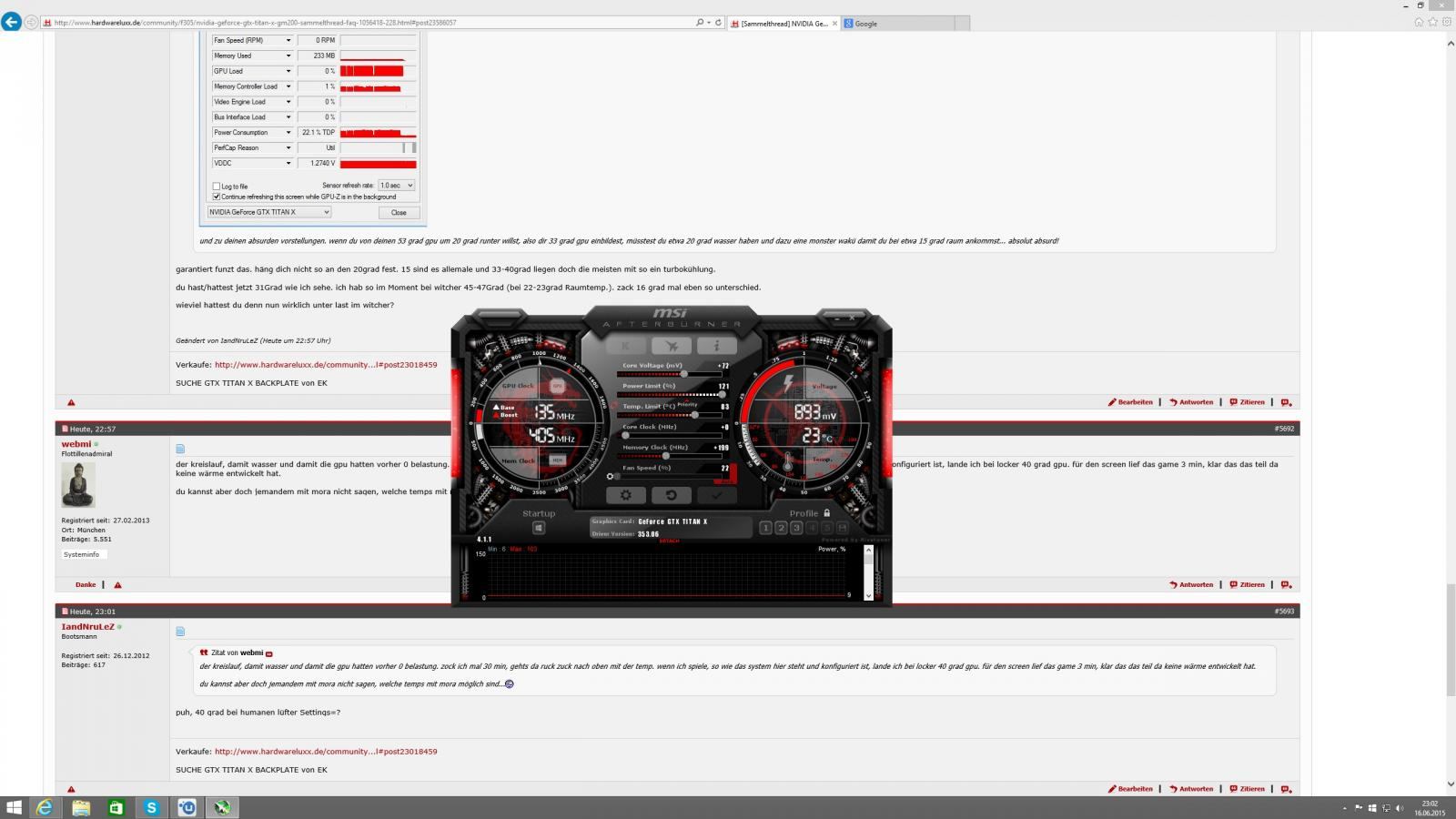Click the Memory Clock slider handle

tap(665, 456)
